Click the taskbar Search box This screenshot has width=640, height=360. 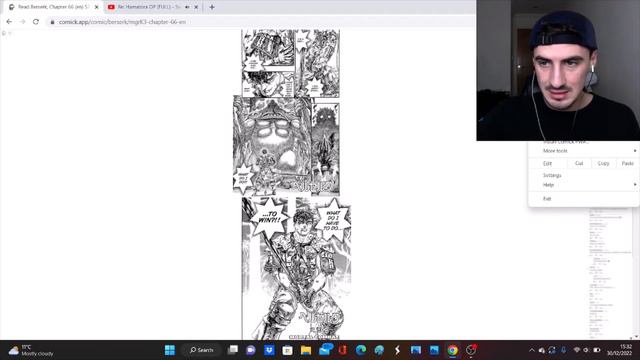coord(202,350)
